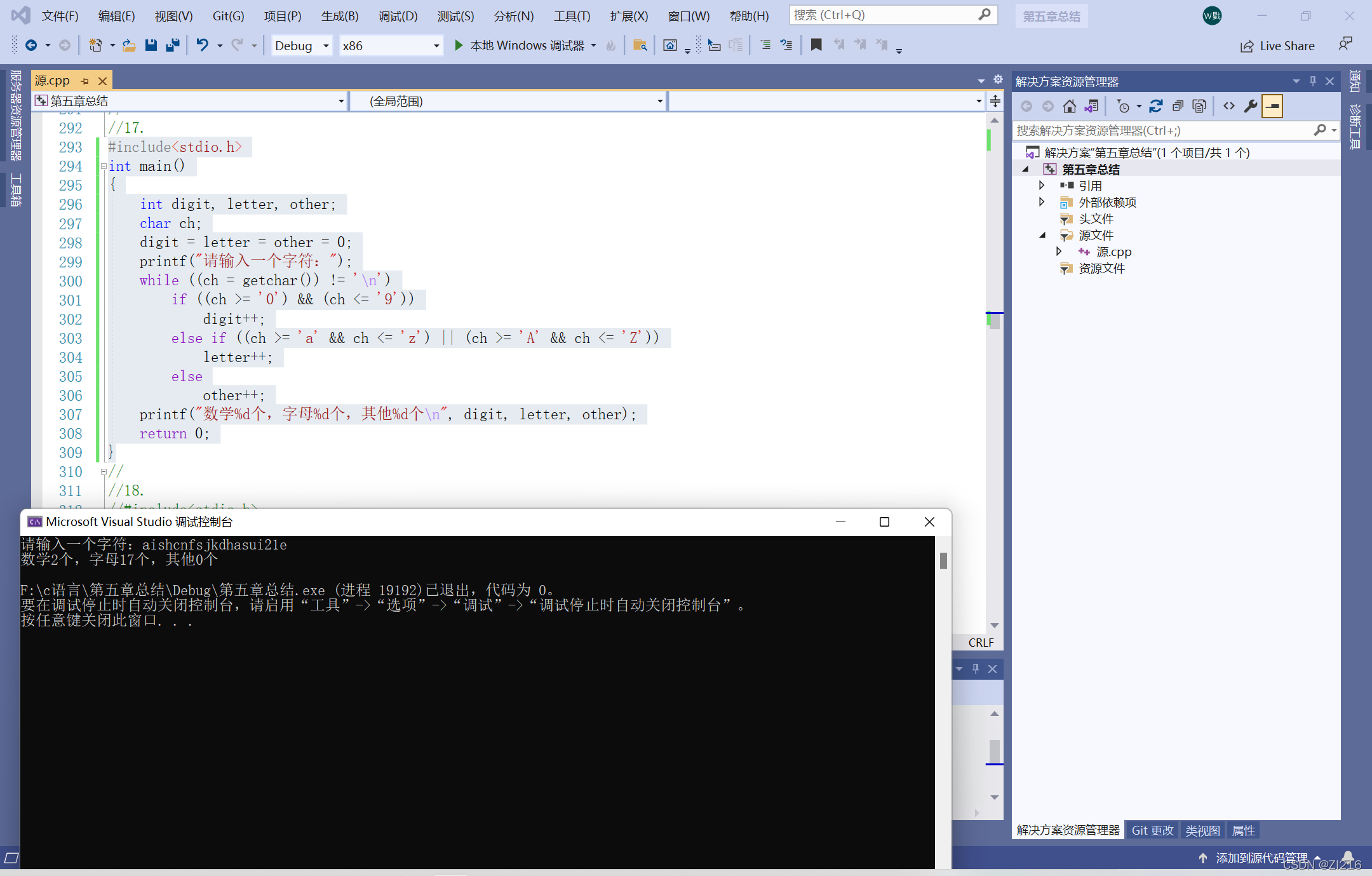This screenshot has width=1372, height=876.
Task: Click the 通知 side tab
Action: [1355, 82]
